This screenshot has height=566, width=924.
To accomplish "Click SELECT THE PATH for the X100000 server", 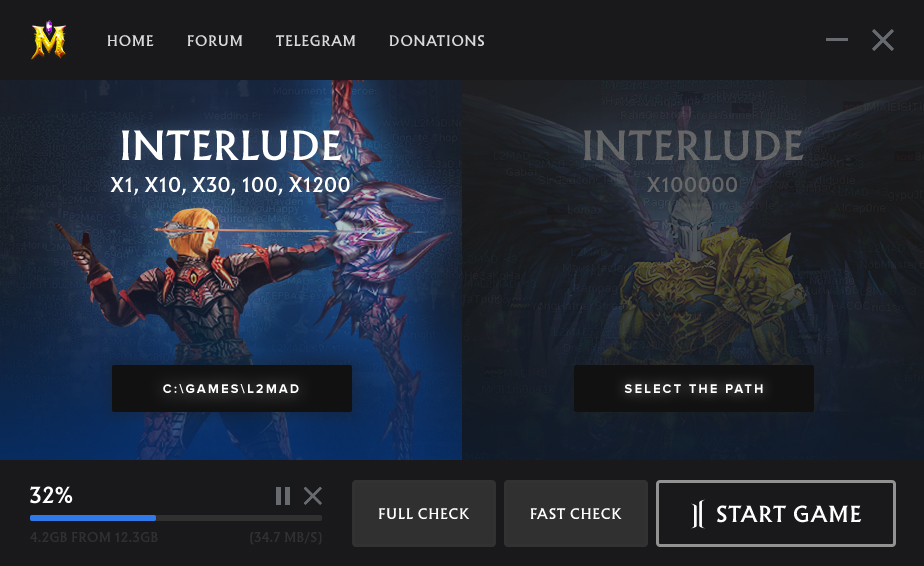I will tap(694, 389).
